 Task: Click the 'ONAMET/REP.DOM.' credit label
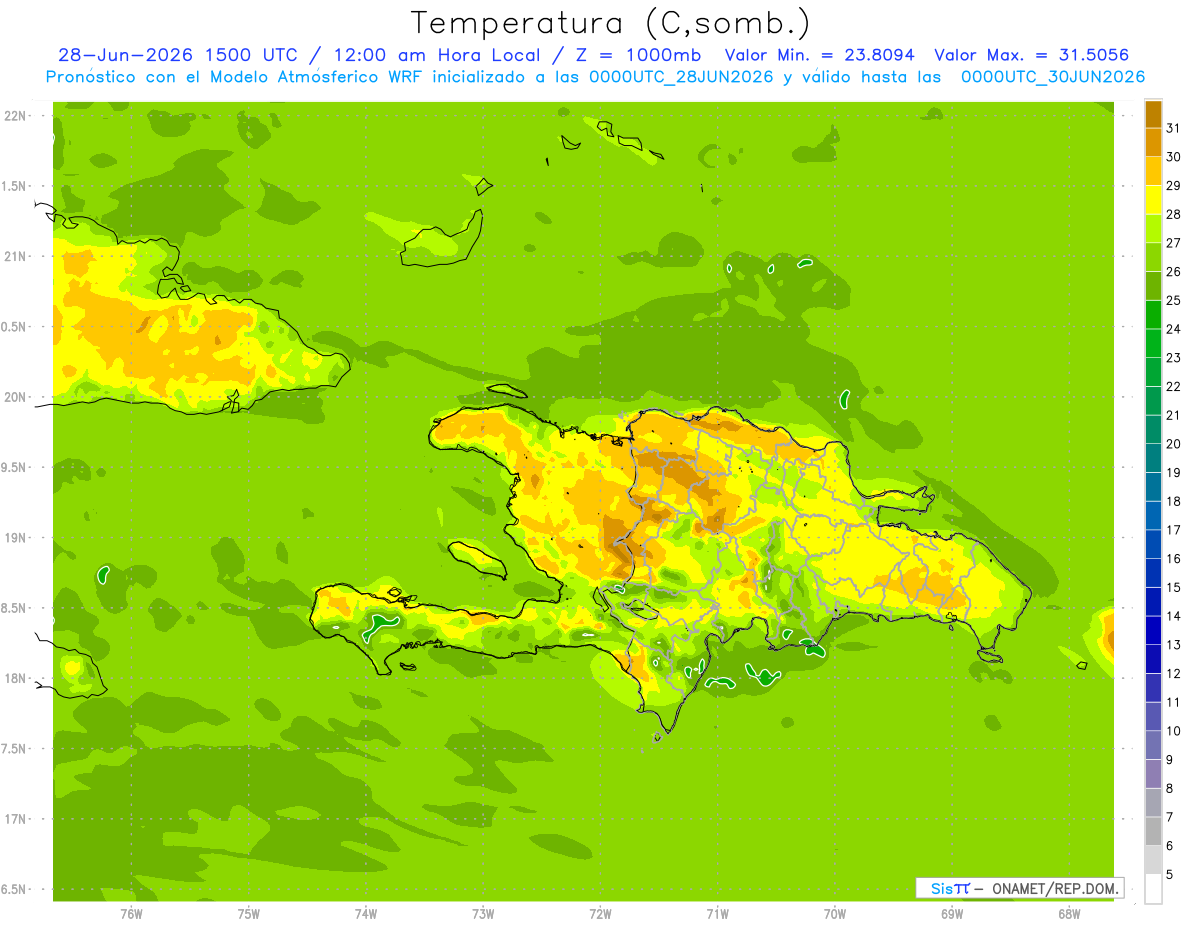1056,888
